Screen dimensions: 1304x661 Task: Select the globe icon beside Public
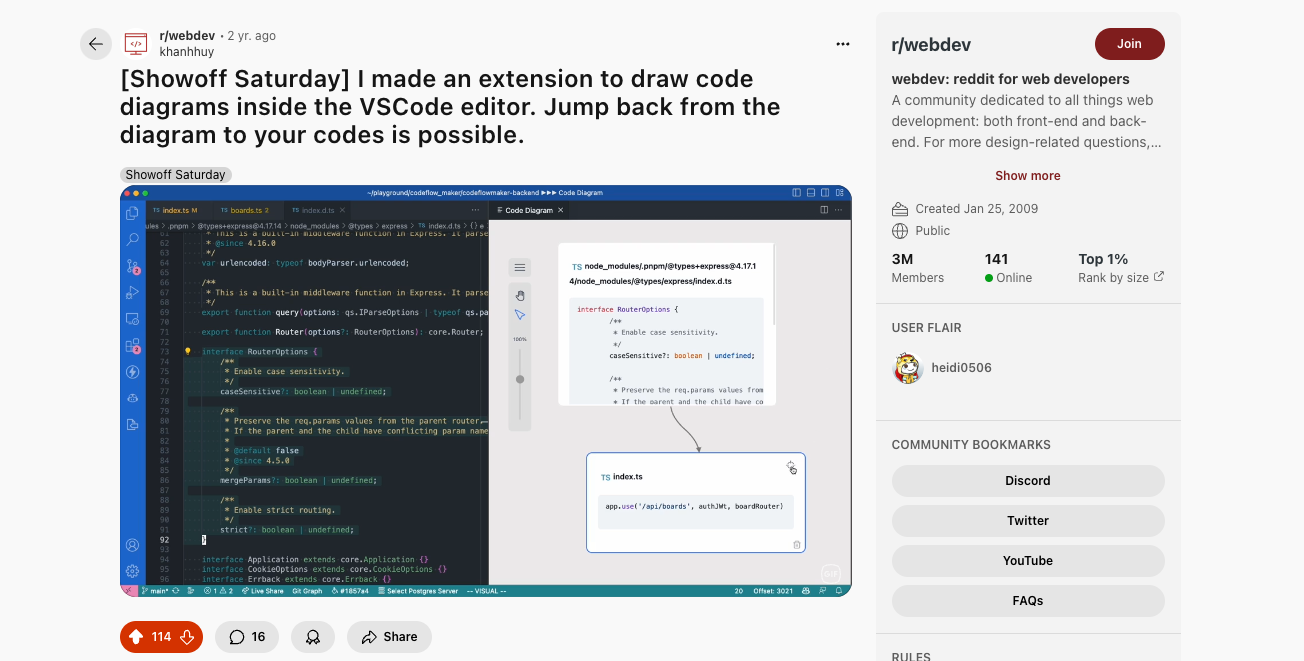(x=900, y=231)
